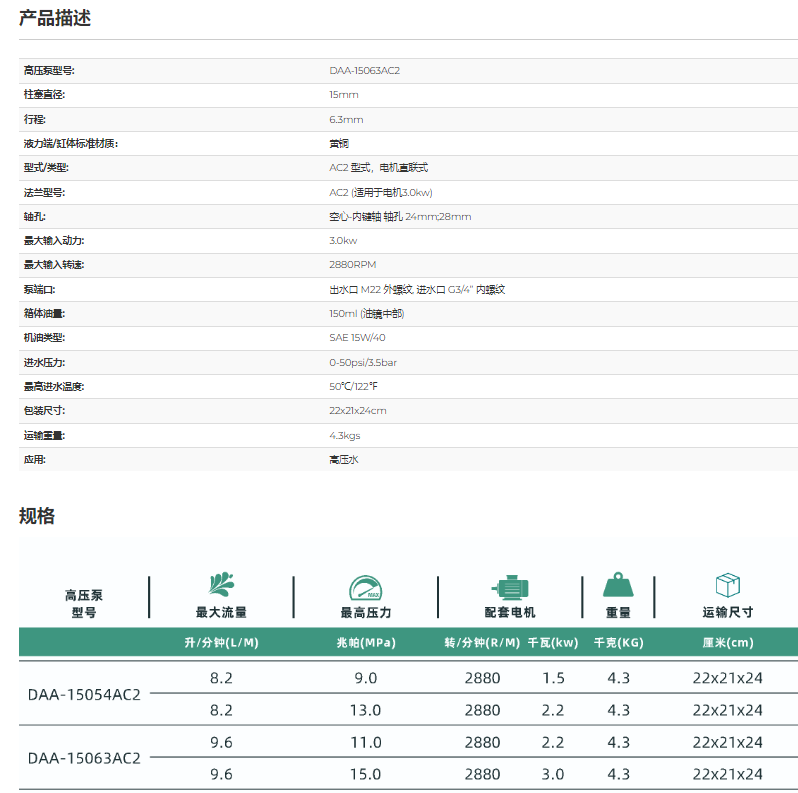The width and height of the screenshot is (798, 793).
Task: Click the 15mm value beside 柱塞直径
Action: pos(343,95)
